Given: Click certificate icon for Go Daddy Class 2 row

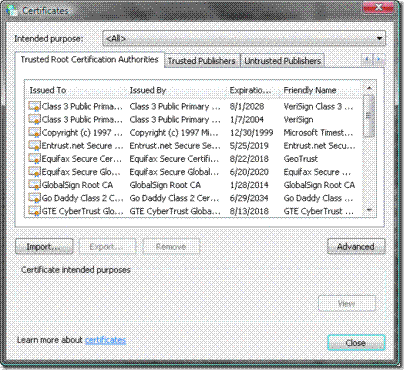Looking at the screenshot, I should (x=34, y=198).
